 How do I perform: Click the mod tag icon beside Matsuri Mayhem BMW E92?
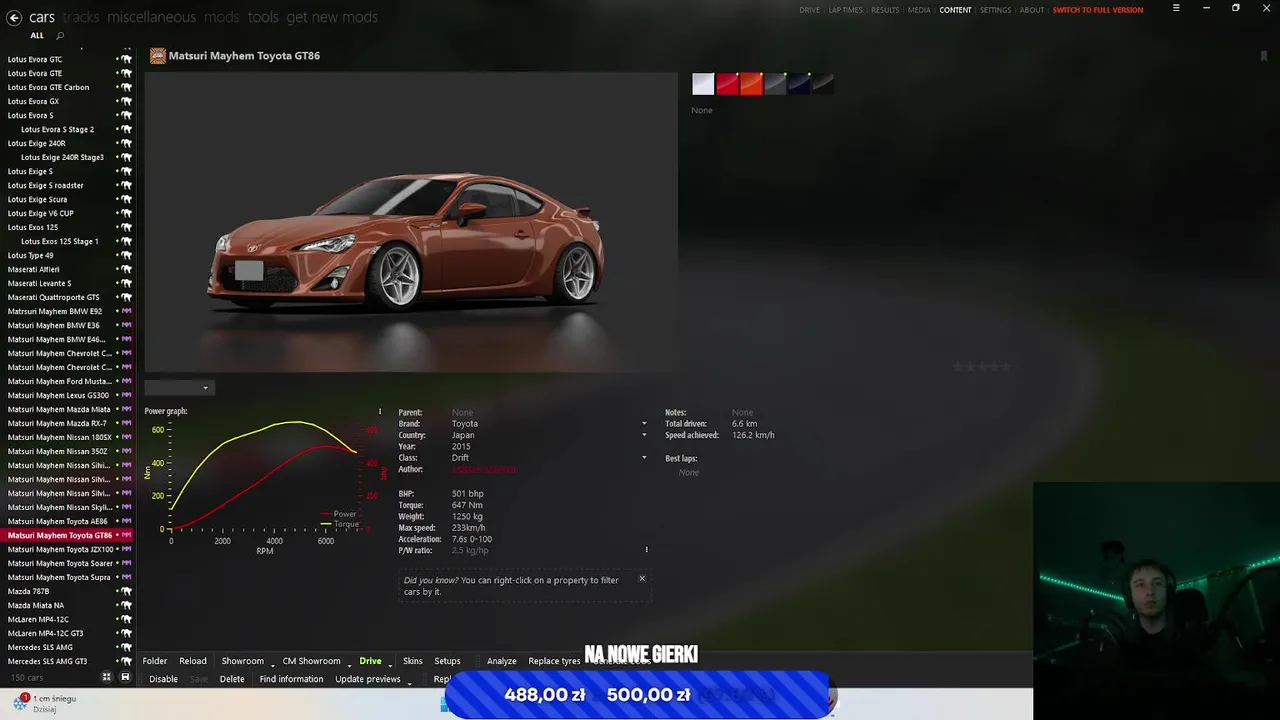(x=126, y=311)
